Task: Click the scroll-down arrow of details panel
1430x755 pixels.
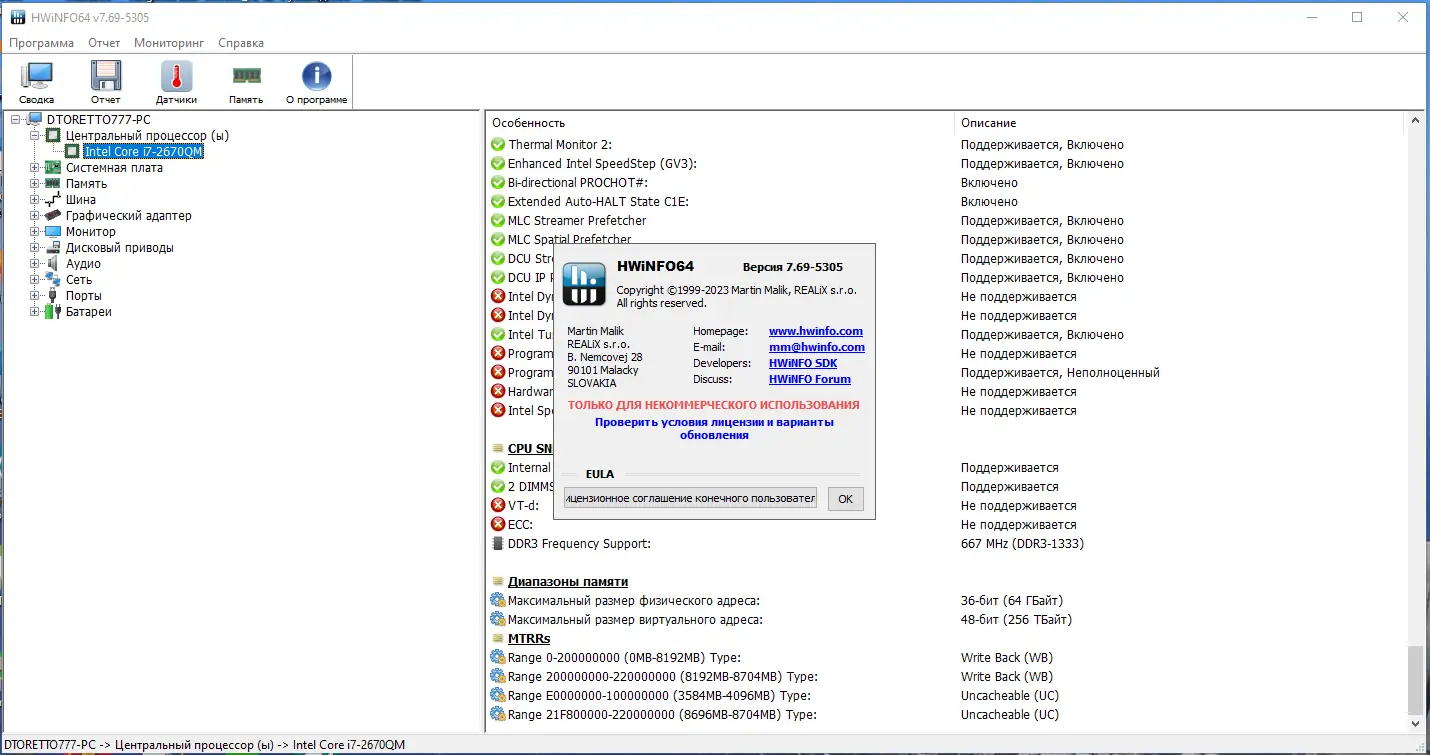Action: (1415, 723)
